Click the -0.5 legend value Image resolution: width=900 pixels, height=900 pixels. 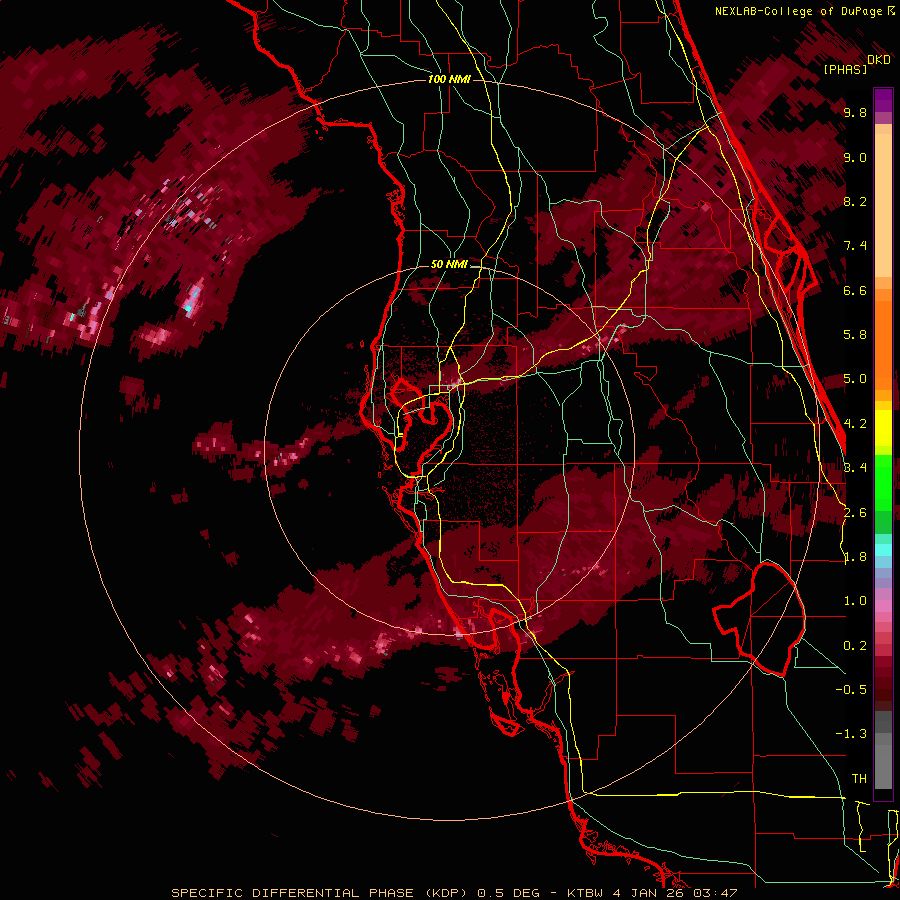[851, 690]
